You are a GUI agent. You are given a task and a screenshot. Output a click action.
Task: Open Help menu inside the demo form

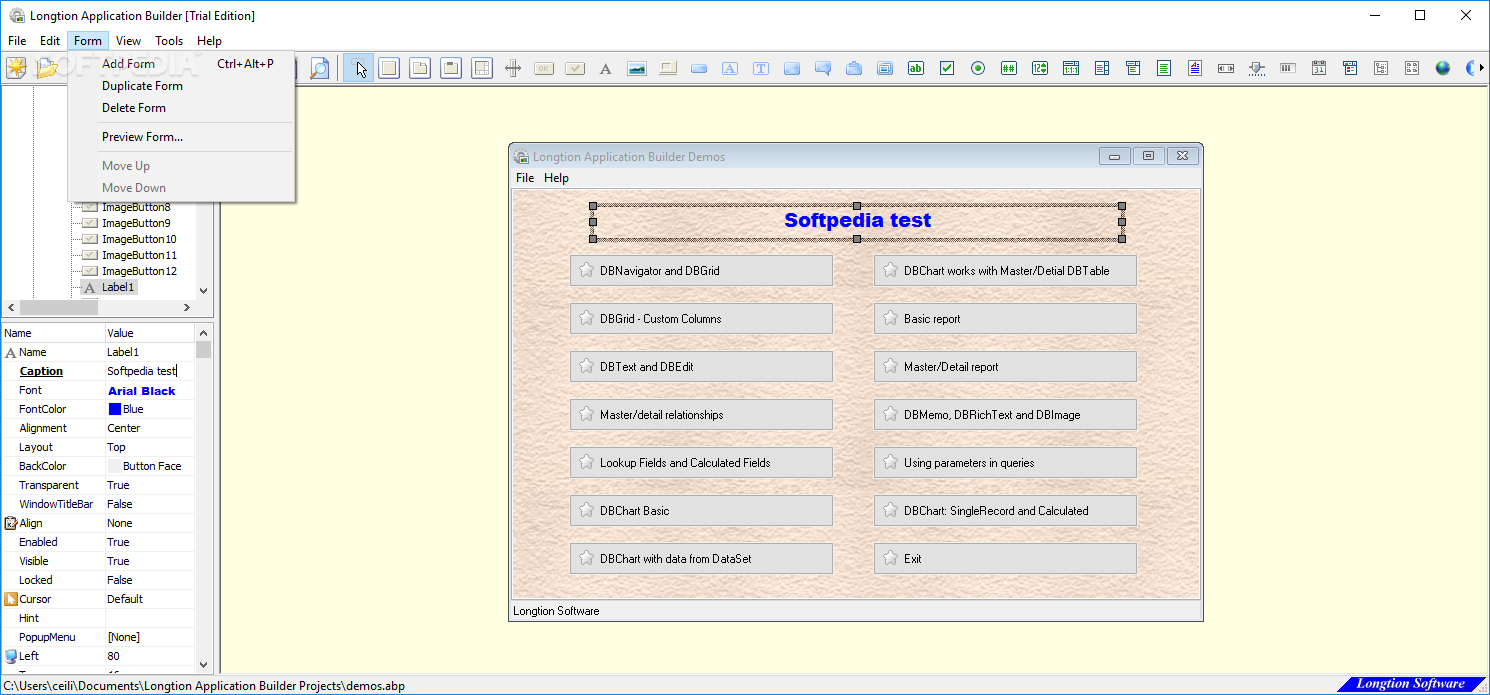click(x=557, y=178)
